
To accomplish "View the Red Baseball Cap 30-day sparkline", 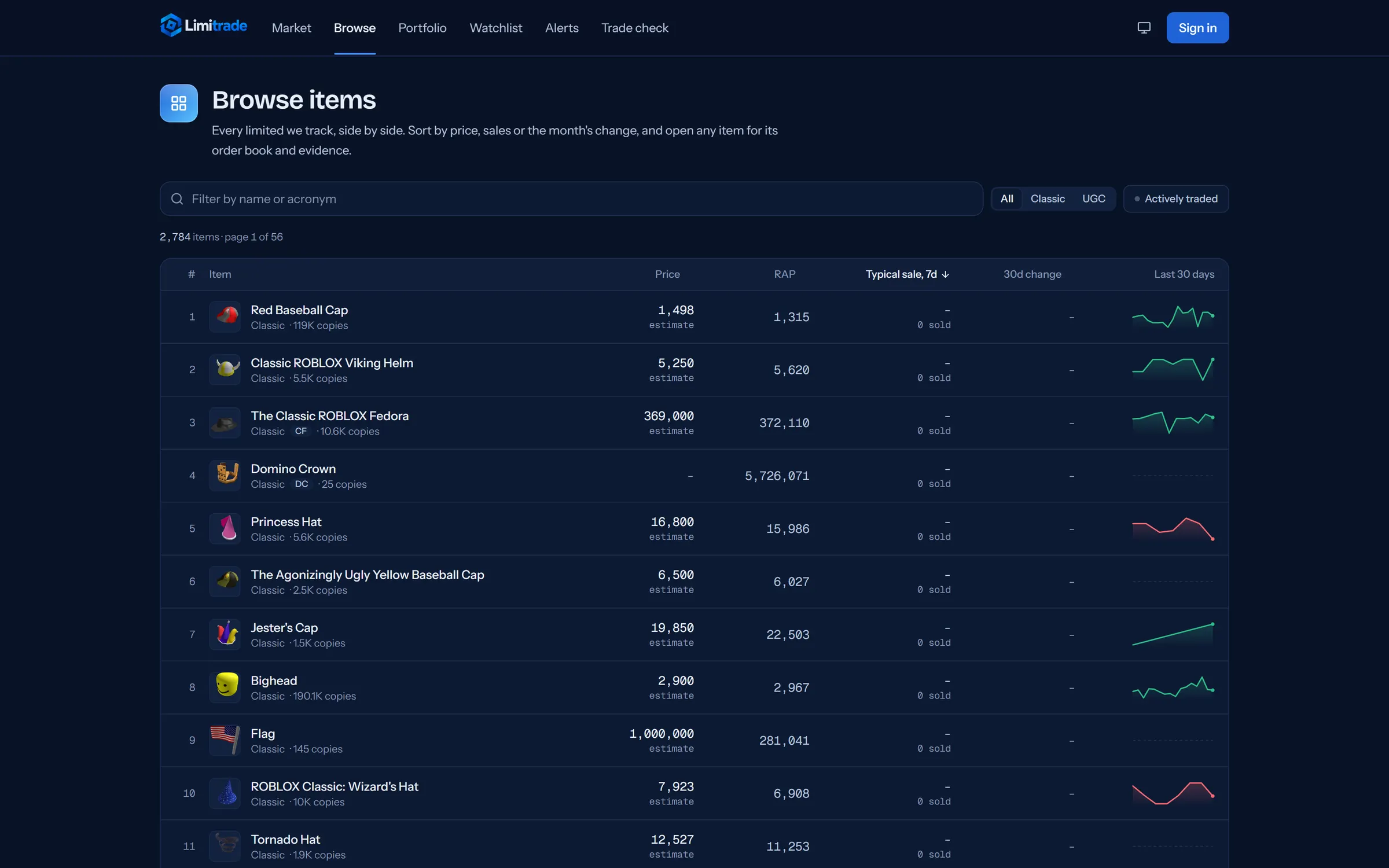I will click(1173, 317).
